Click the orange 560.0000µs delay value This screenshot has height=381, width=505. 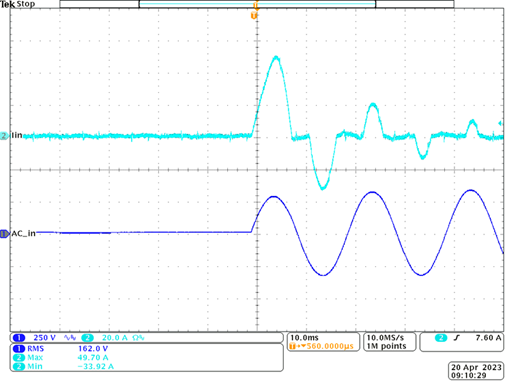pos(330,346)
